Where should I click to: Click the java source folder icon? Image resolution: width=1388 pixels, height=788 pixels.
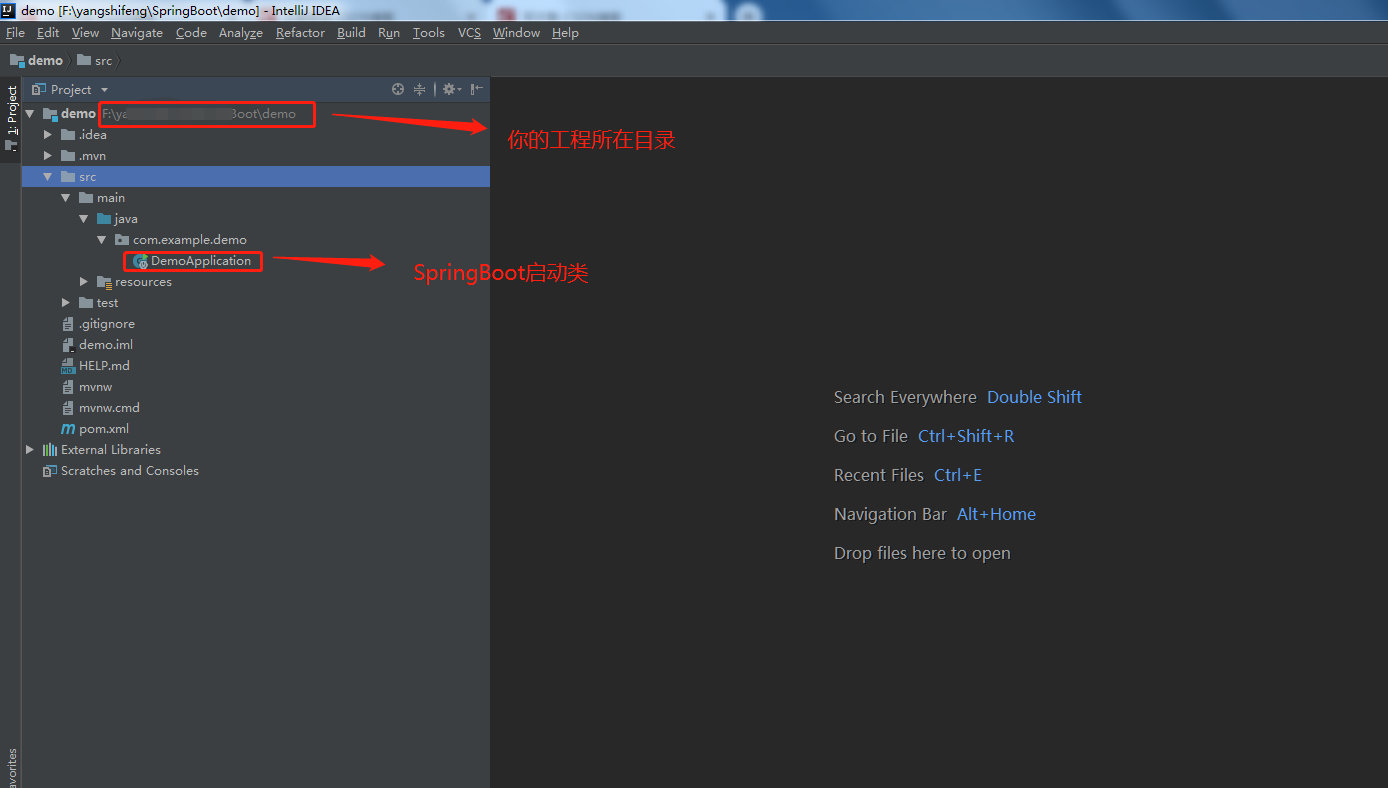[x=104, y=219]
